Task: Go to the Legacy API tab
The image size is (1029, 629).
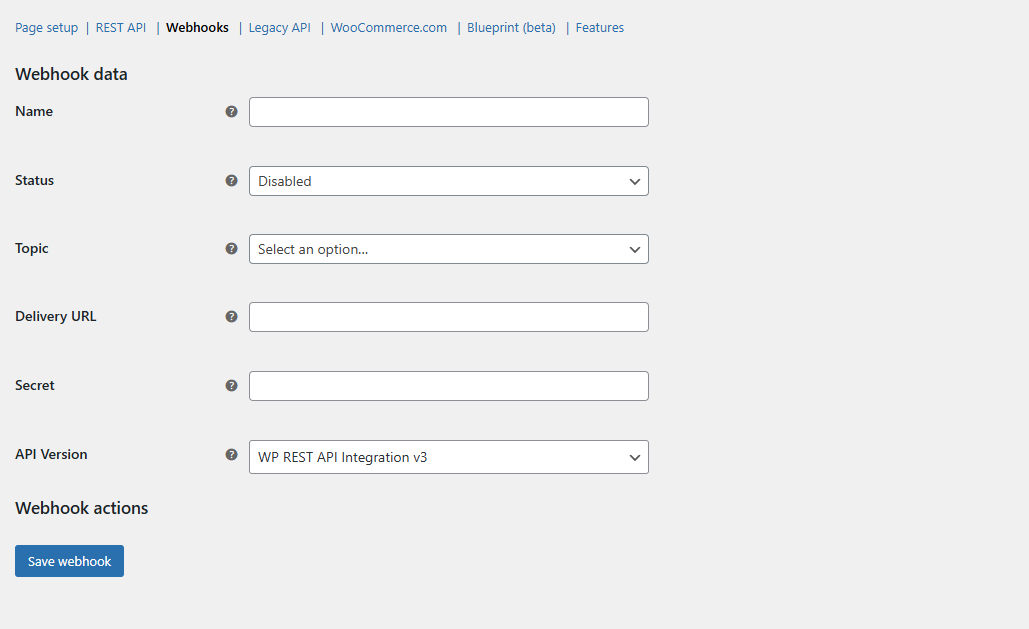Action: pyautogui.click(x=279, y=28)
